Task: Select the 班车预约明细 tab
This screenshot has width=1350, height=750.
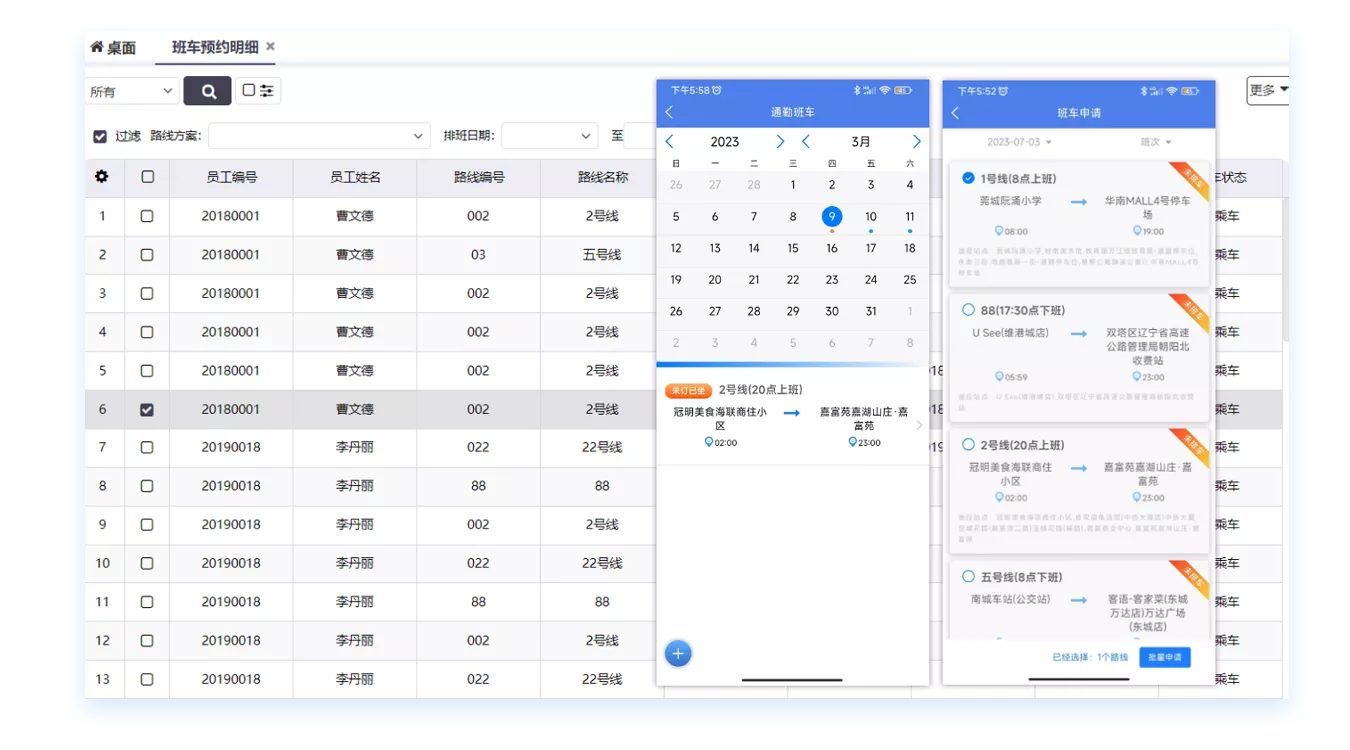Action: (x=215, y=47)
